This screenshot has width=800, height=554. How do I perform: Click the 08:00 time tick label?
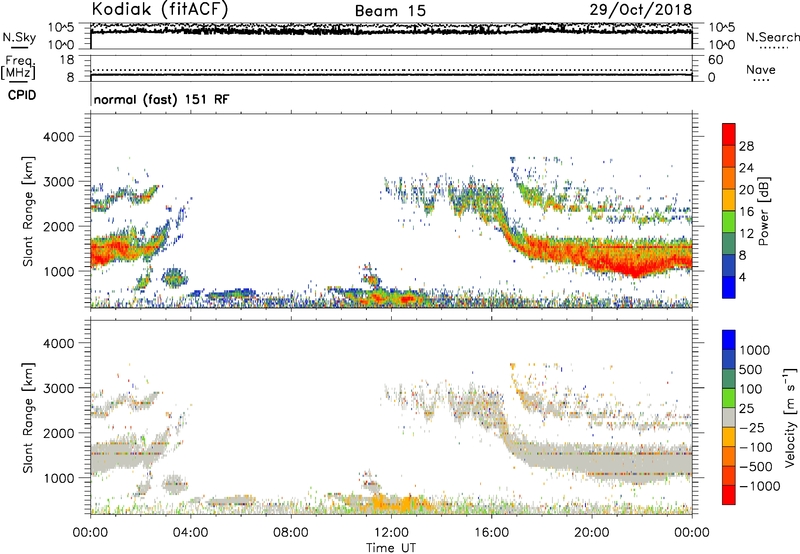point(290,533)
